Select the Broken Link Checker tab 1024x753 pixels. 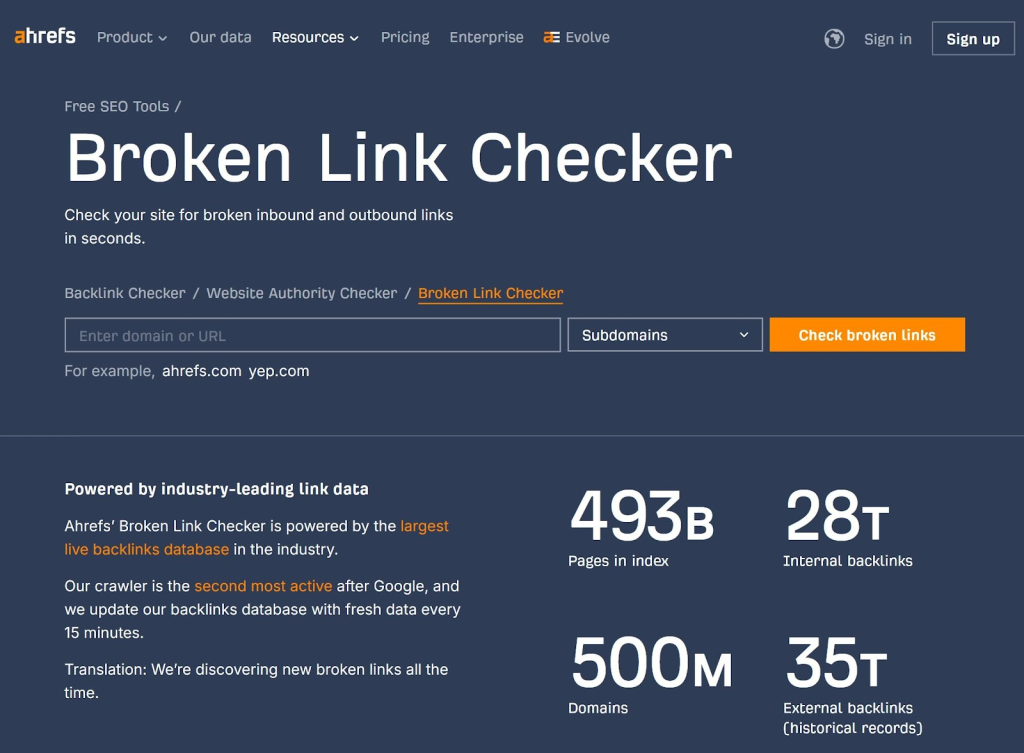click(x=490, y=293)
